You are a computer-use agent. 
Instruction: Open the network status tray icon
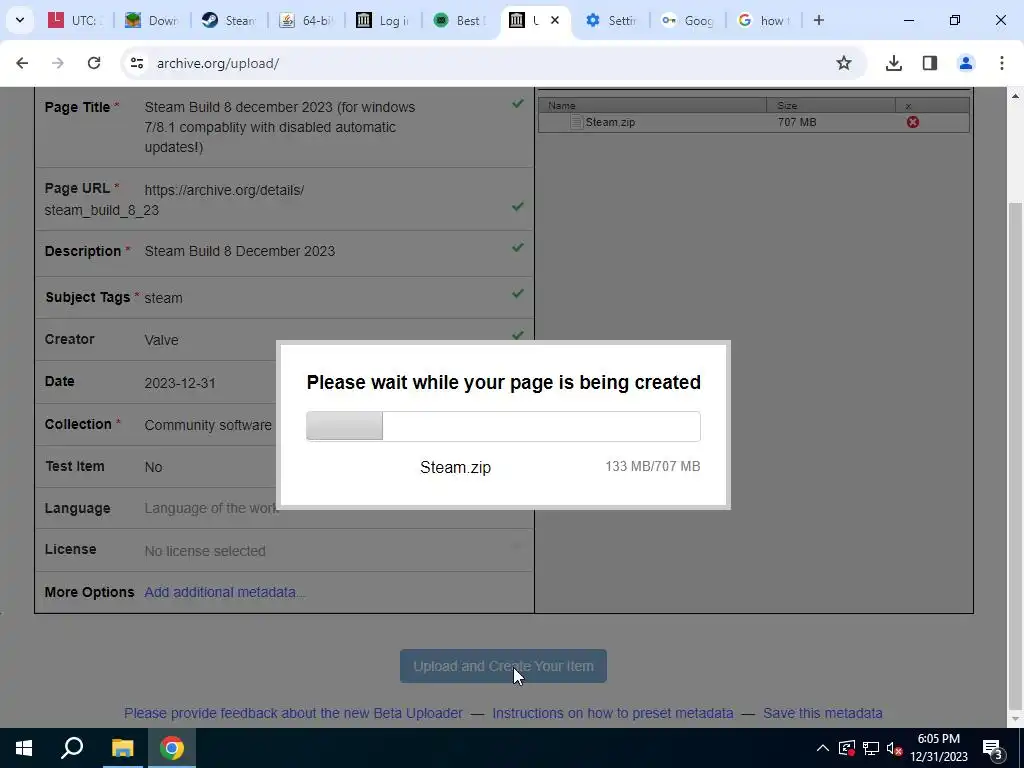pyautogui.click(x=871, y=748)
